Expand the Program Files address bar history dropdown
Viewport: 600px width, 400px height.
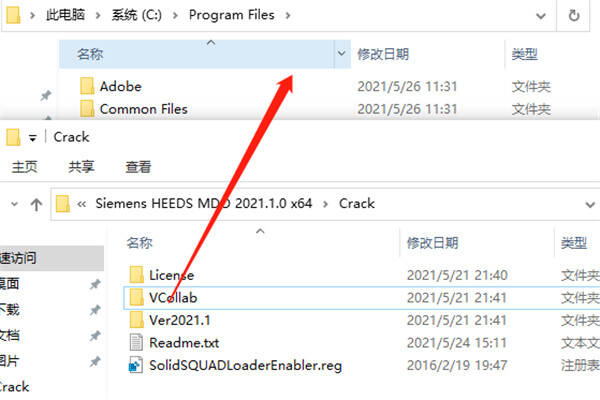coord(541,16)
